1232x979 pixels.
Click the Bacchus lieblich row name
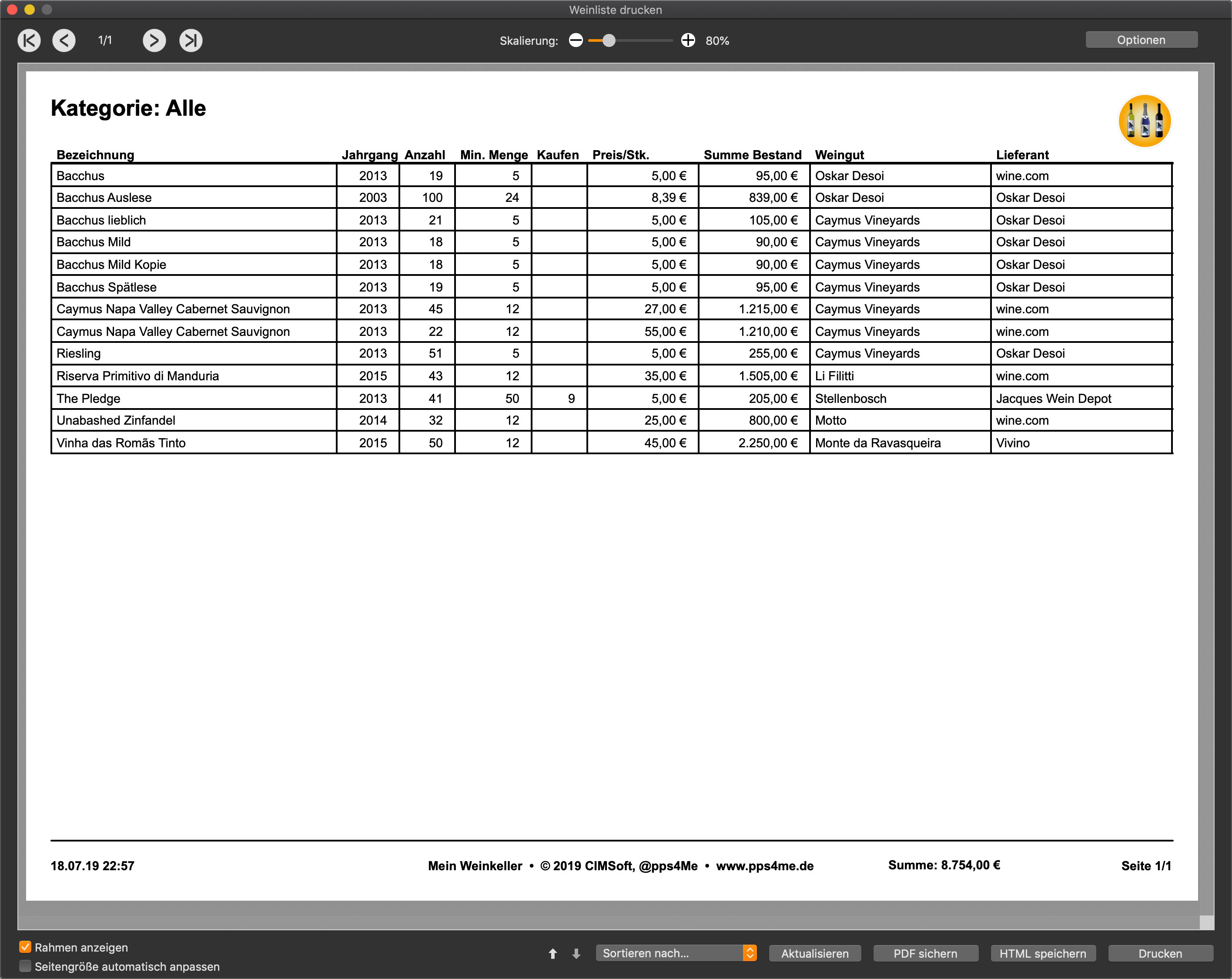click(101, 221)
